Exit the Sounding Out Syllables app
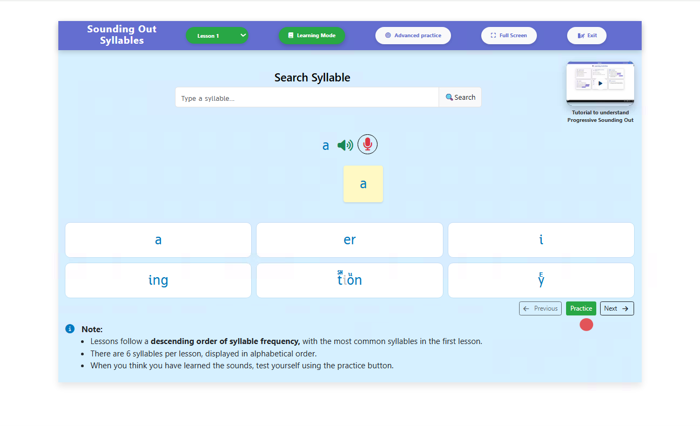The height and width of the screenshot is (426, 700). coord(587,35)
